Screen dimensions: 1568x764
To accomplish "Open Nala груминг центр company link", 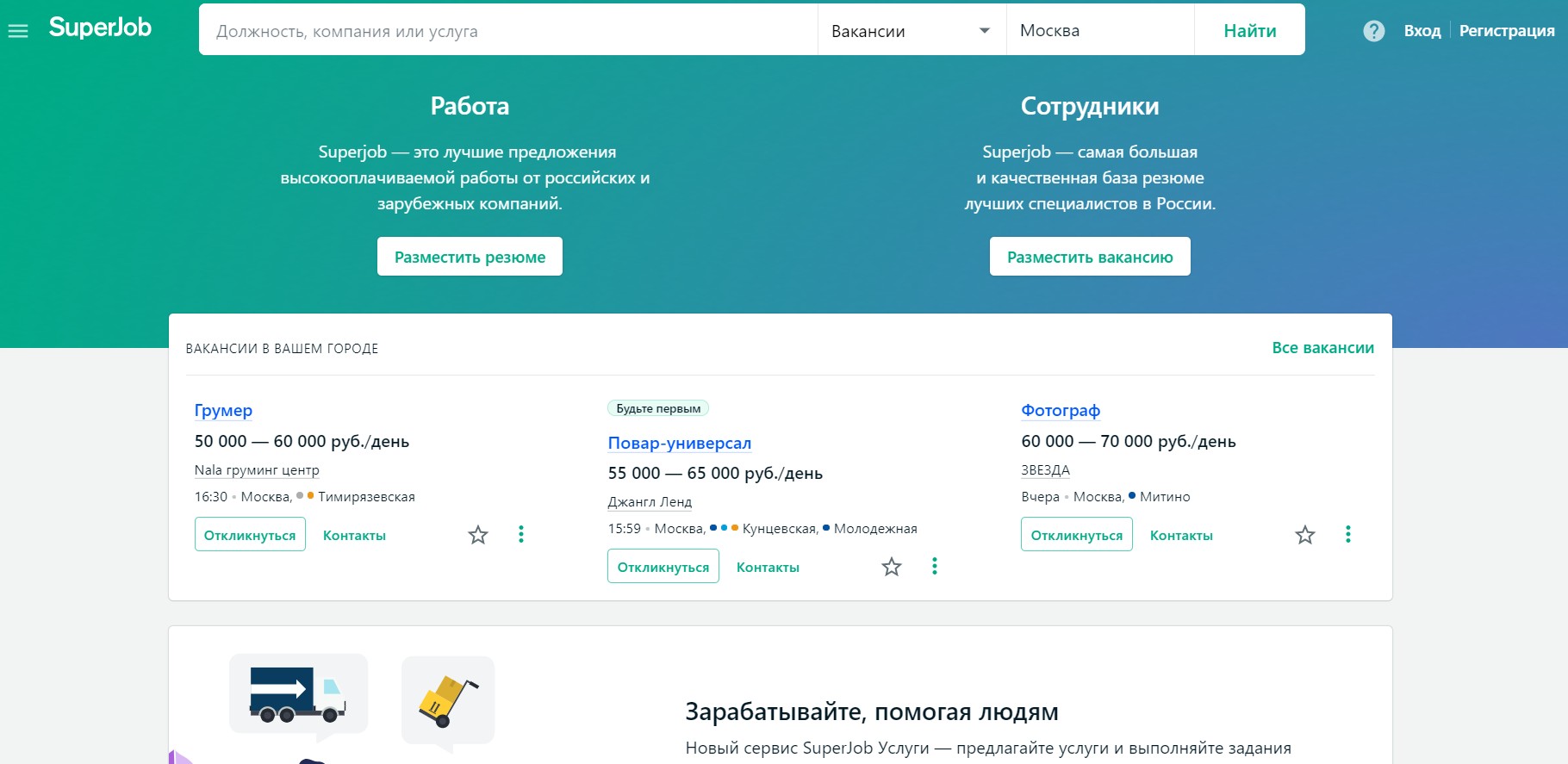I will point(257,470).
